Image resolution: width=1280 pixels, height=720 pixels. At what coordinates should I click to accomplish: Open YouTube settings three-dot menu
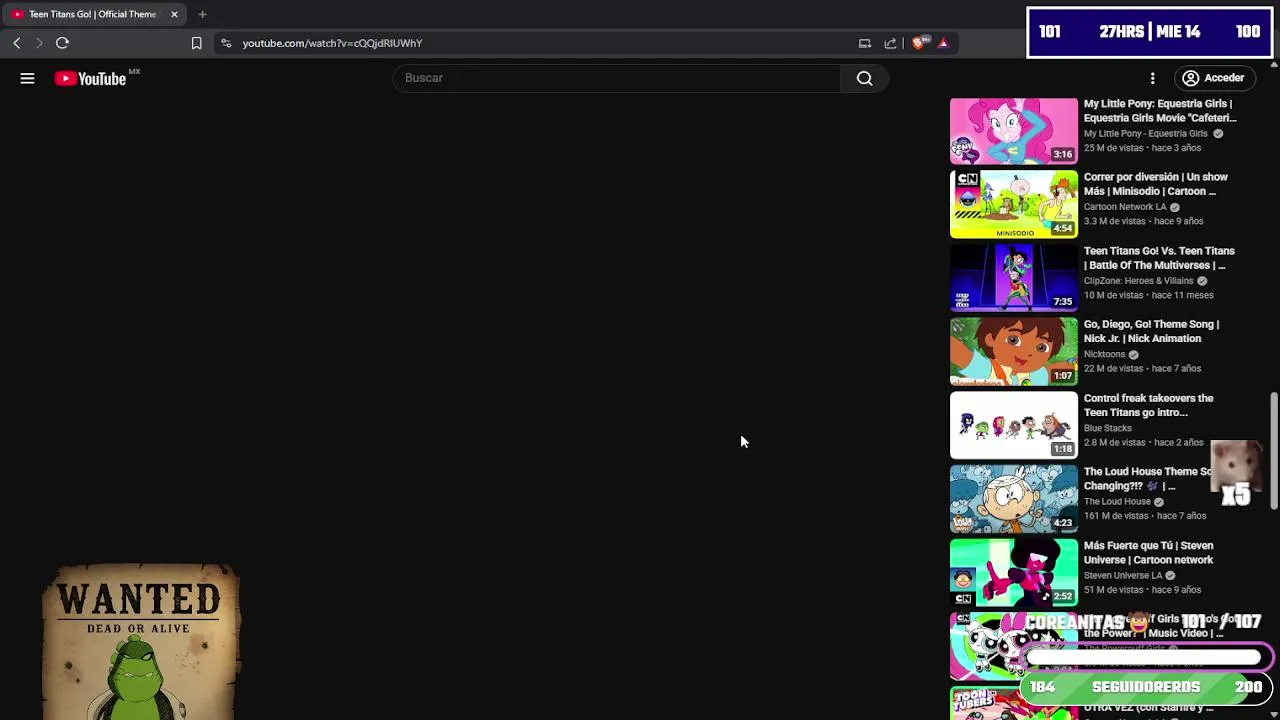coord(1152,78)
